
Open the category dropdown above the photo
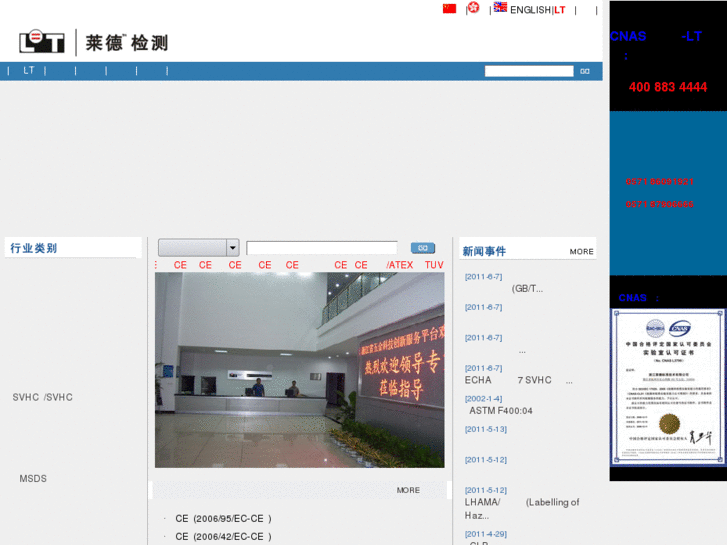[198, 248]
